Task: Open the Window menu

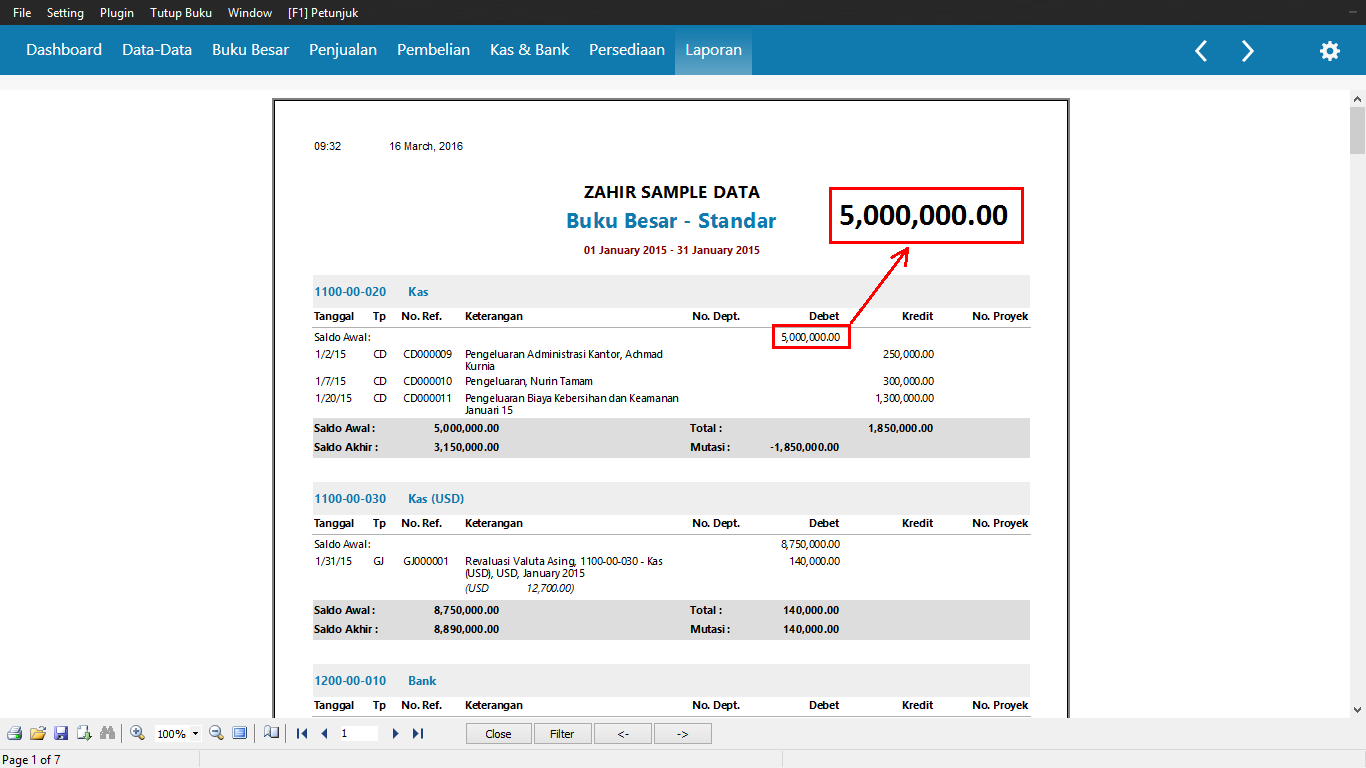Action: point(250,13)
